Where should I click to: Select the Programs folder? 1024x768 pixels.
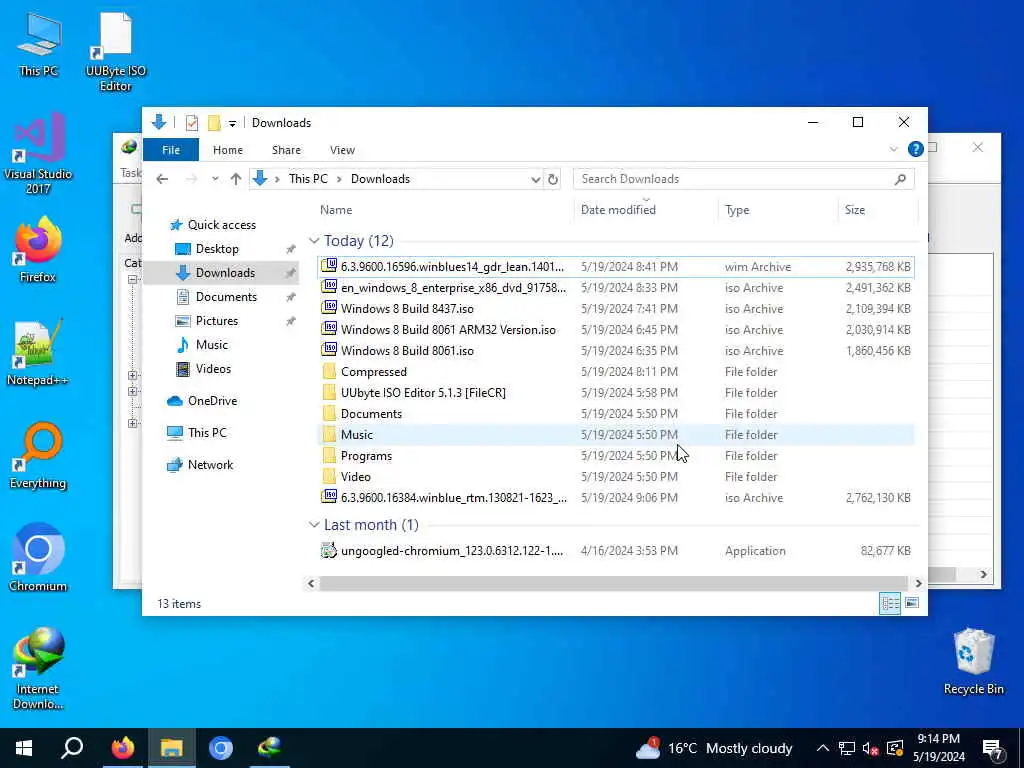pos(615,456)
